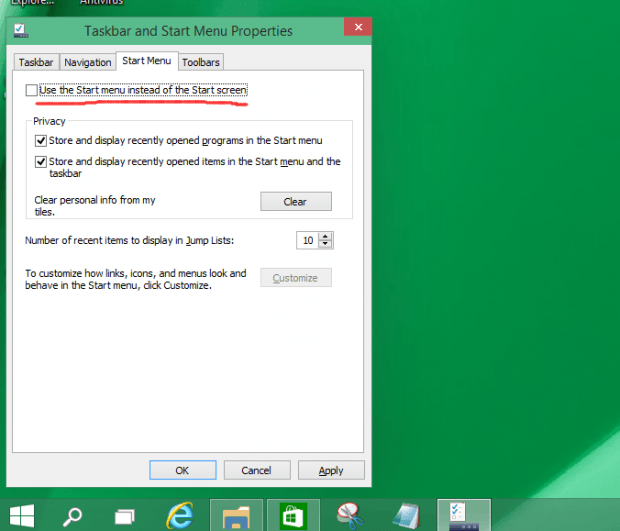The height and width of the screenshot is (531, 620).
Task: Click the dialog's title bar system icon
Action: click(x=21, y=31)
